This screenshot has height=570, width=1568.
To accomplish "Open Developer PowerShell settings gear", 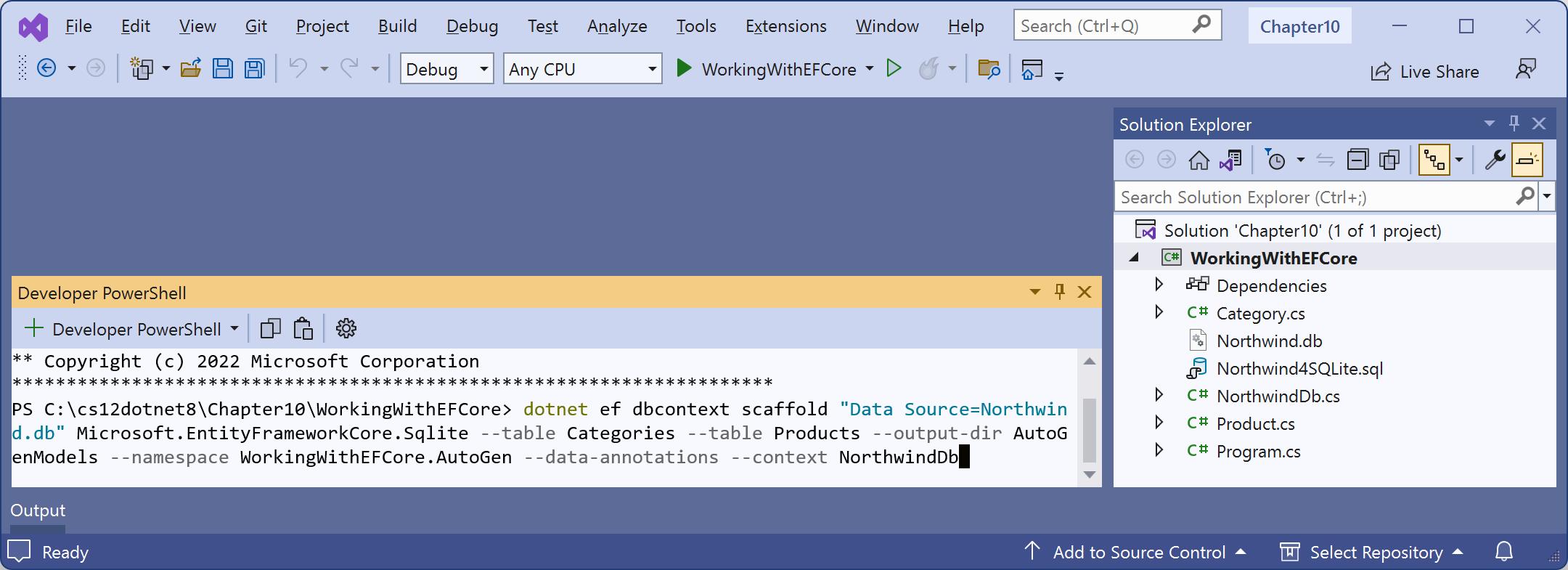I will coord(346,329).
